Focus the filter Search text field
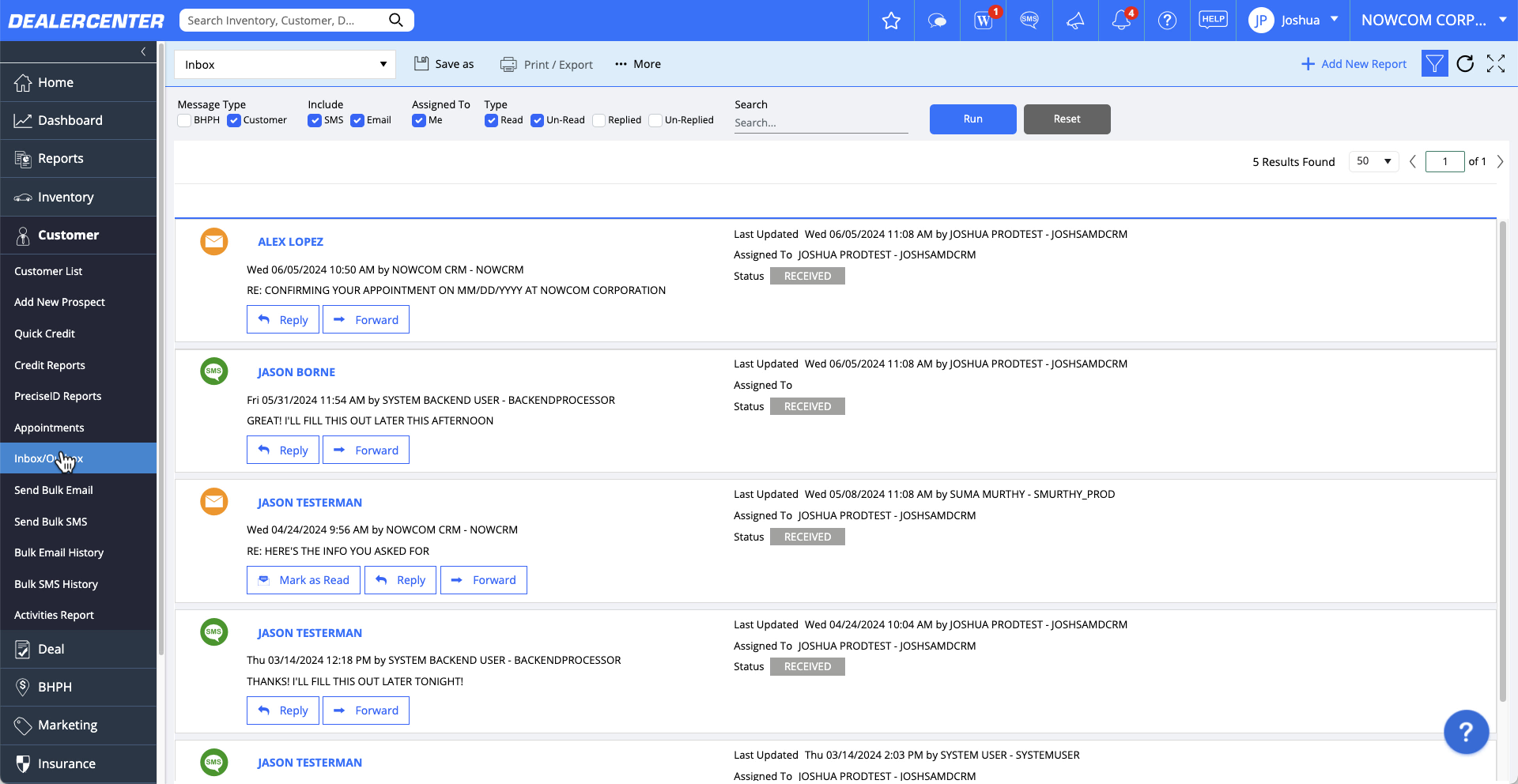The width and height of the screenshot is (1518, 784). pos(821,123)
